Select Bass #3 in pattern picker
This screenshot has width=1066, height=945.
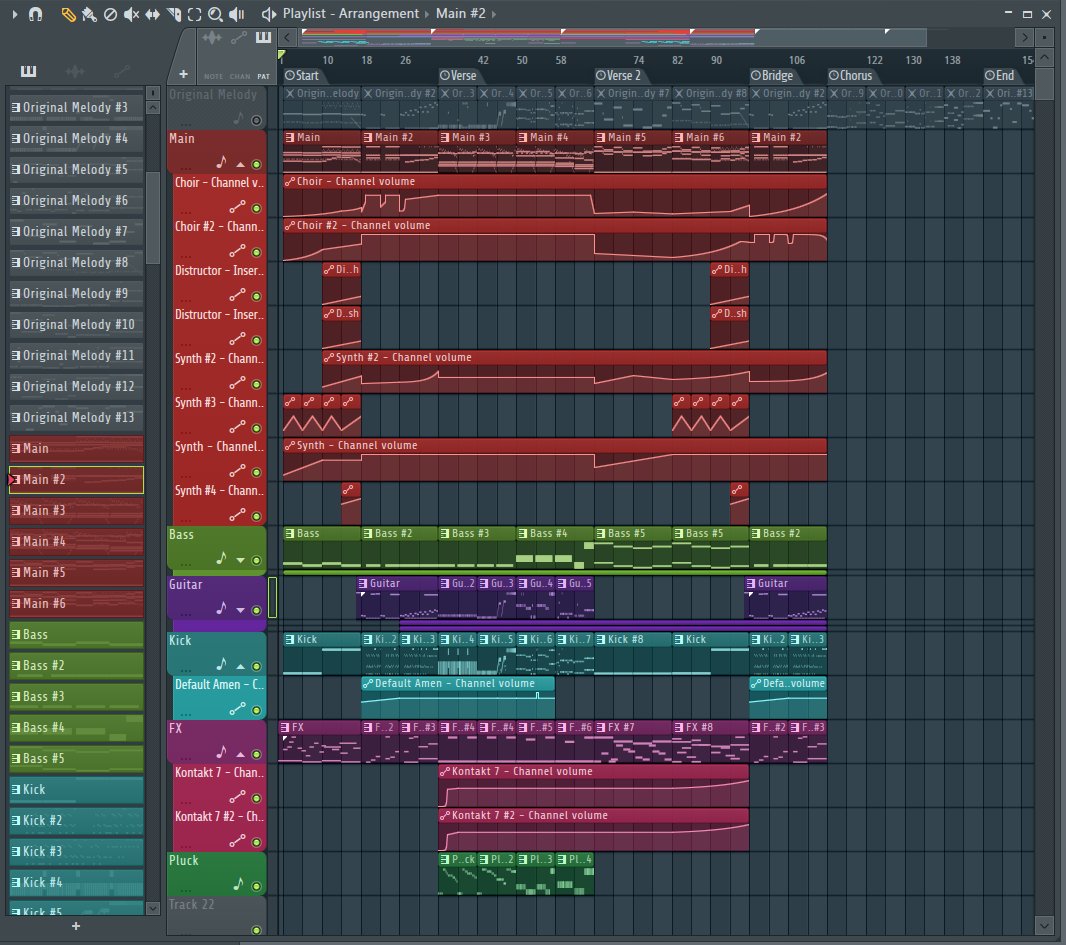[x=76, y=696]
